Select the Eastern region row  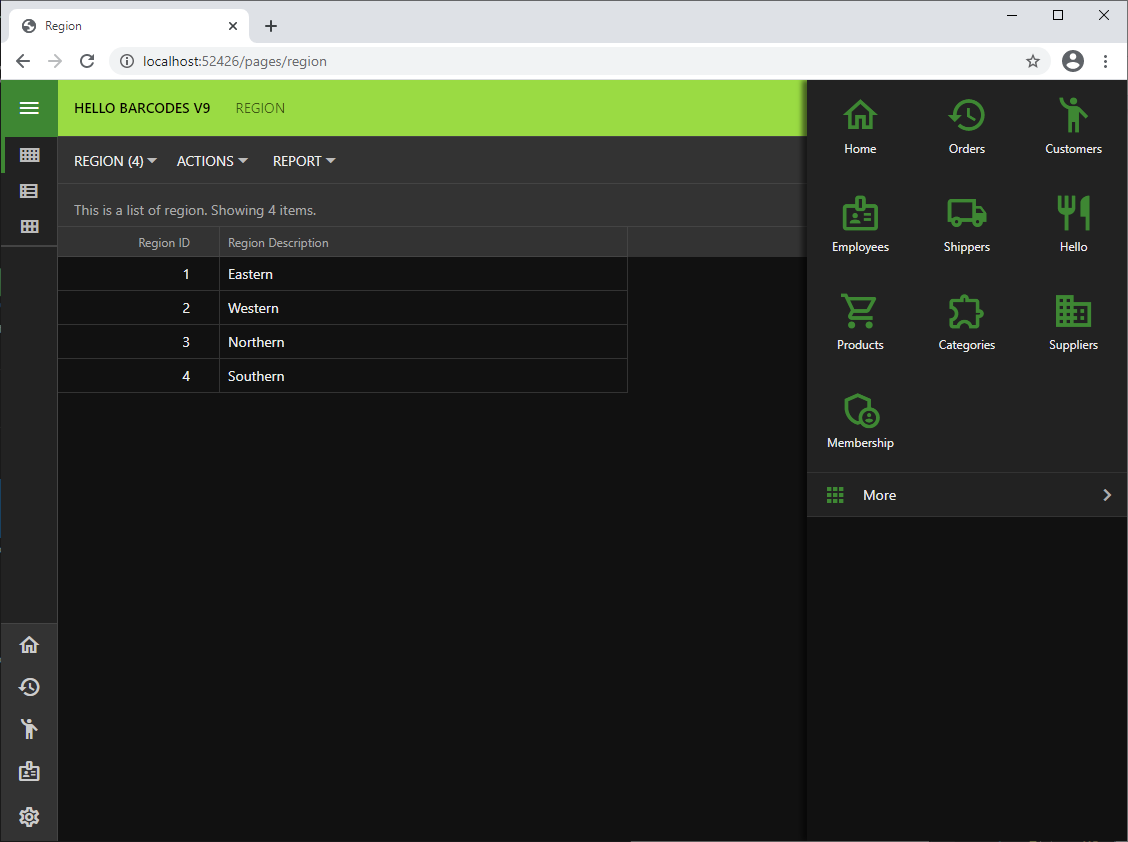tap(342, 274)
